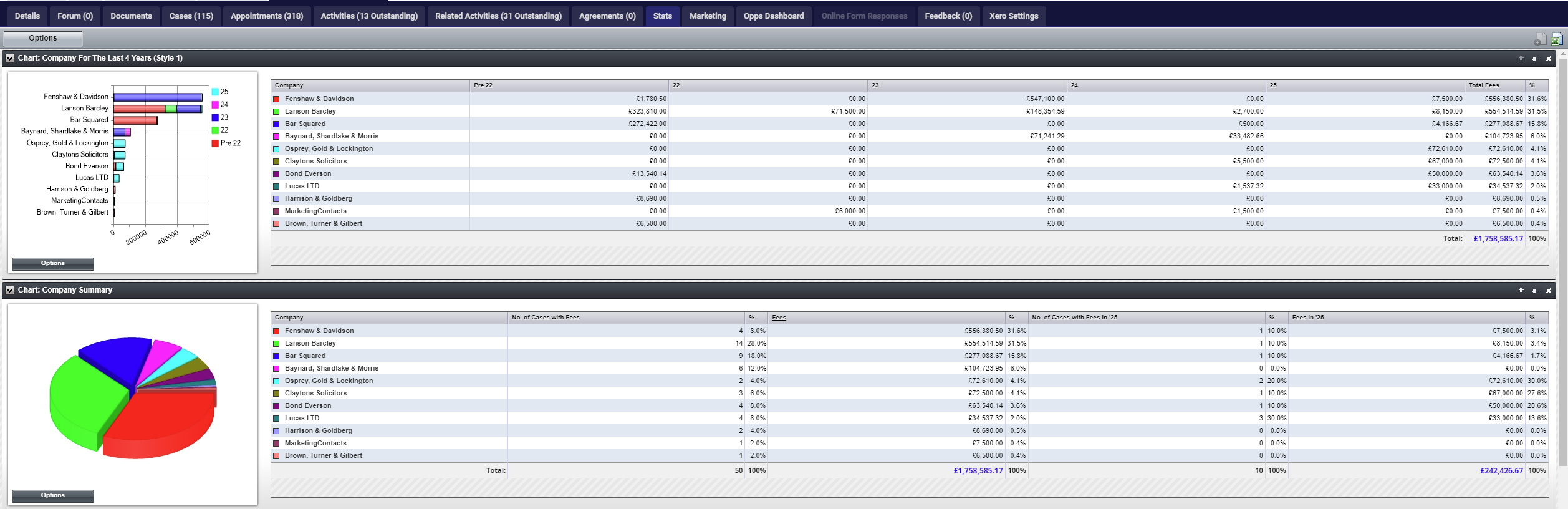Open Xero Settings tab
1568x509 pixels.
pos(1014,16)
